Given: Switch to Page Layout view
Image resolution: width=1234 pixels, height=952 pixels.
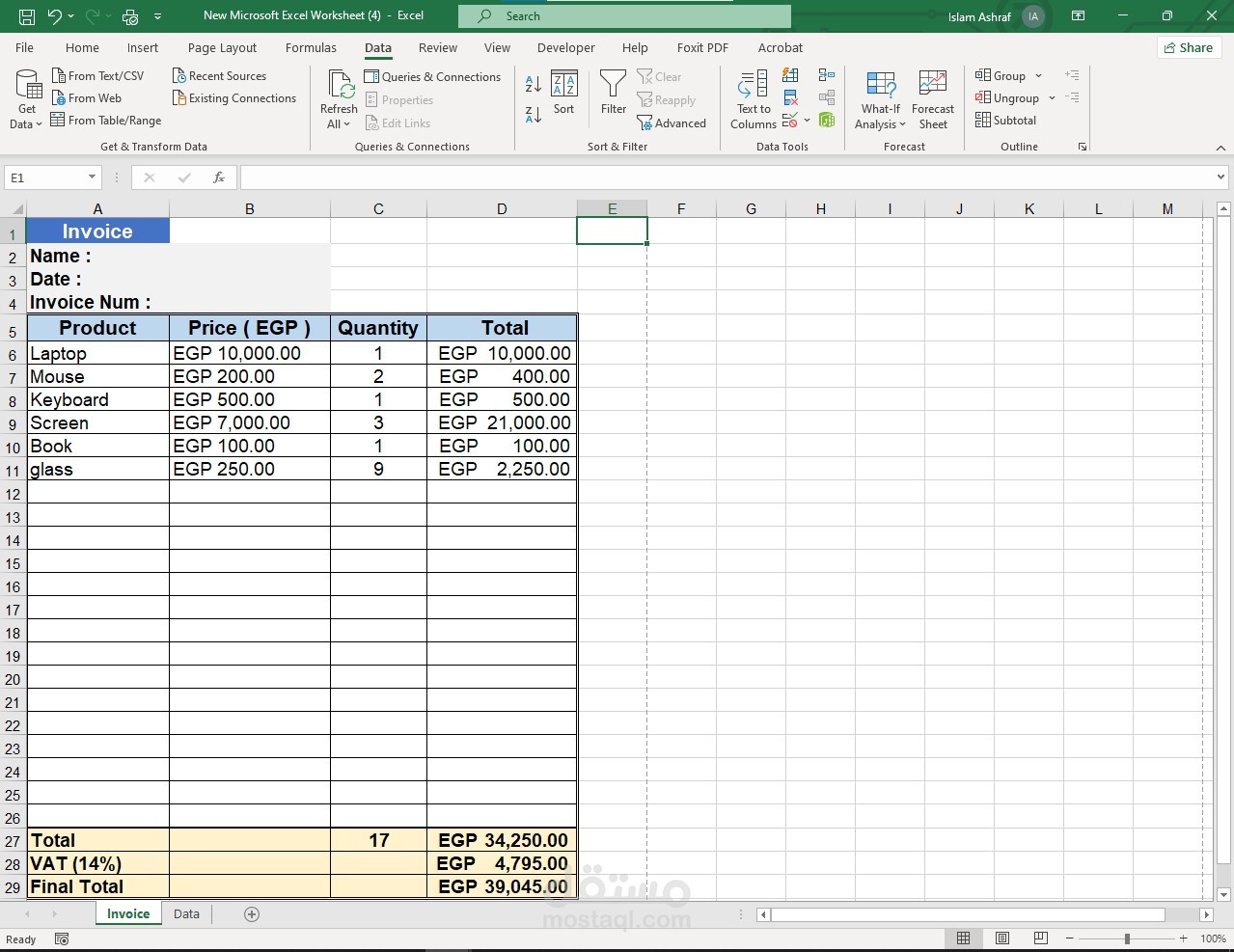Looking at the screenshot, I should (1002, 938).
